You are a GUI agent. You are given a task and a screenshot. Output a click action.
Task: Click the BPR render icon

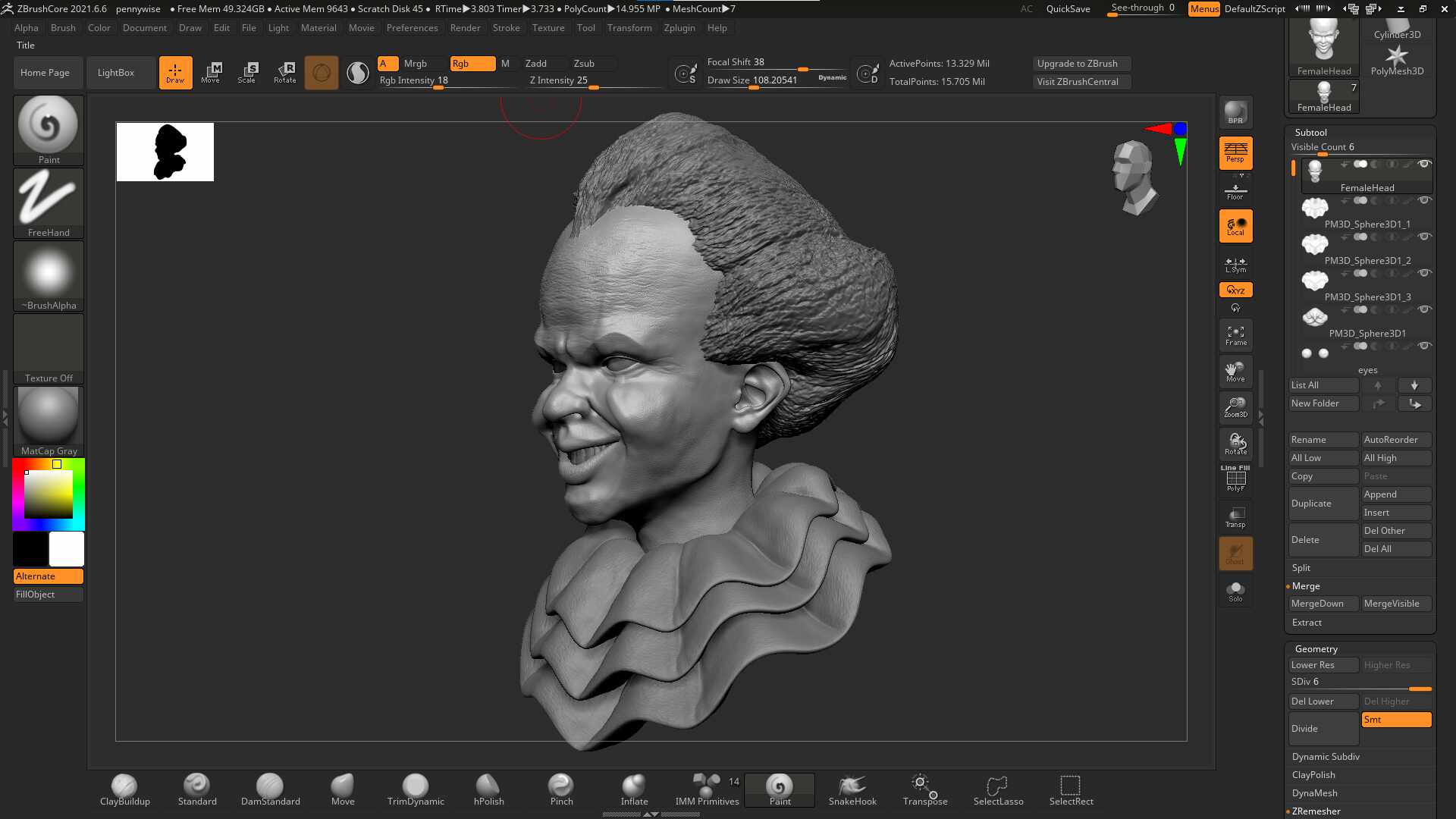point(1235,113)
